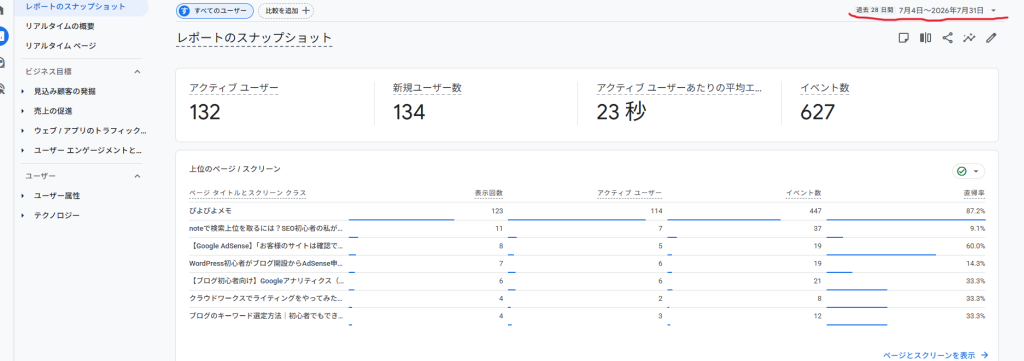Image resolution: width=1024 pixels, height=361 pixels.
Task: Click the 直帰率 column header
Action: [x=974, y=193]
